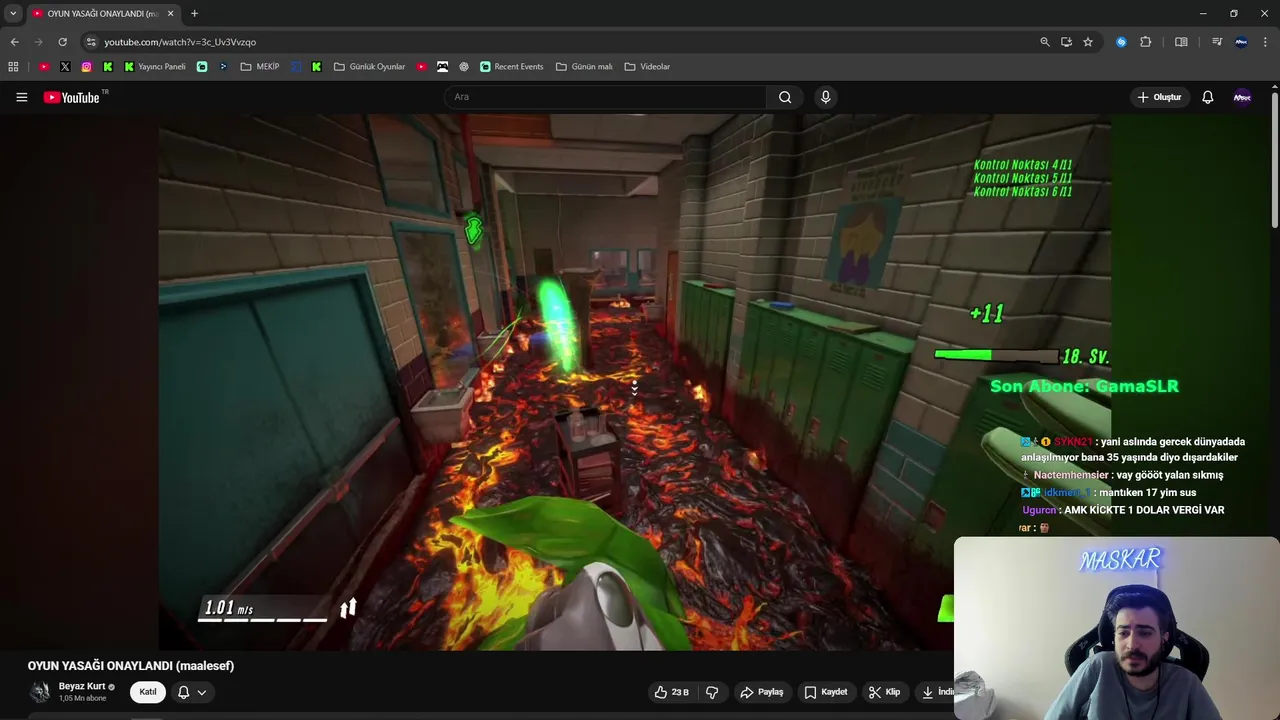This screenshot has width=1280, height=720.
Task: Open the Instagram bookmark
Action: click(x=87, y=67)
